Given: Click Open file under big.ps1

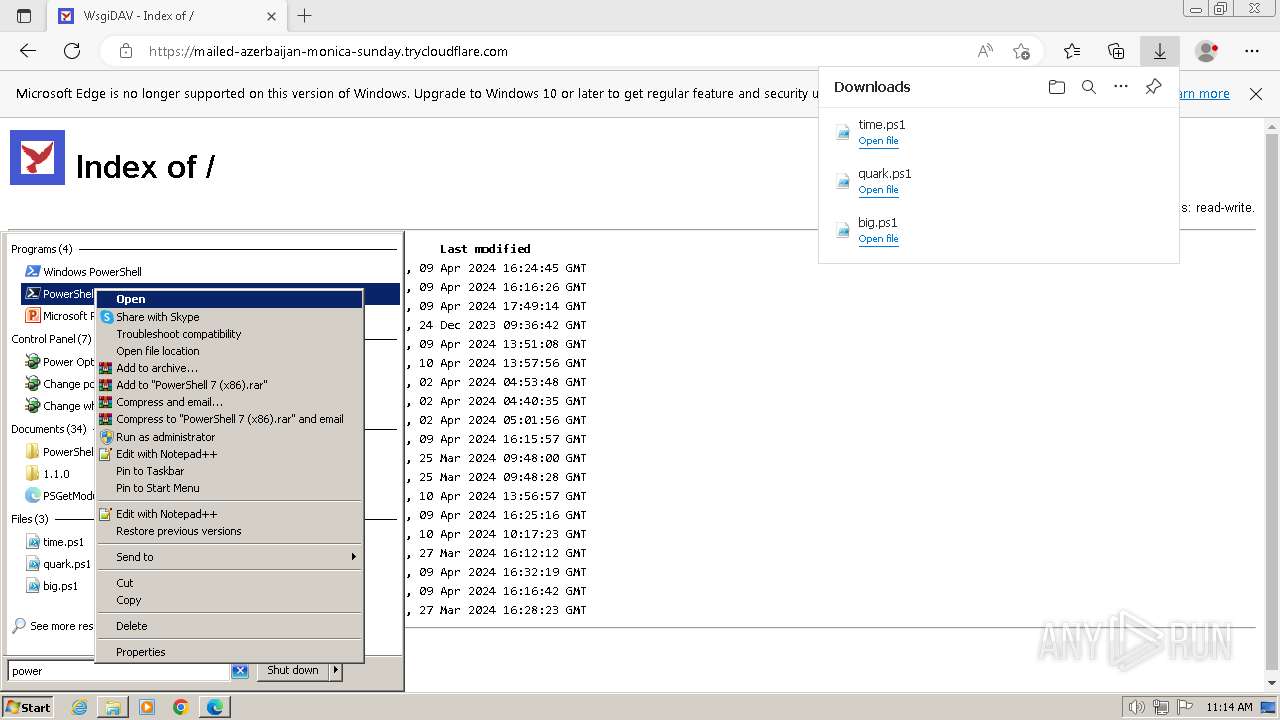Looking at the screenshot, I should (878, 239).
